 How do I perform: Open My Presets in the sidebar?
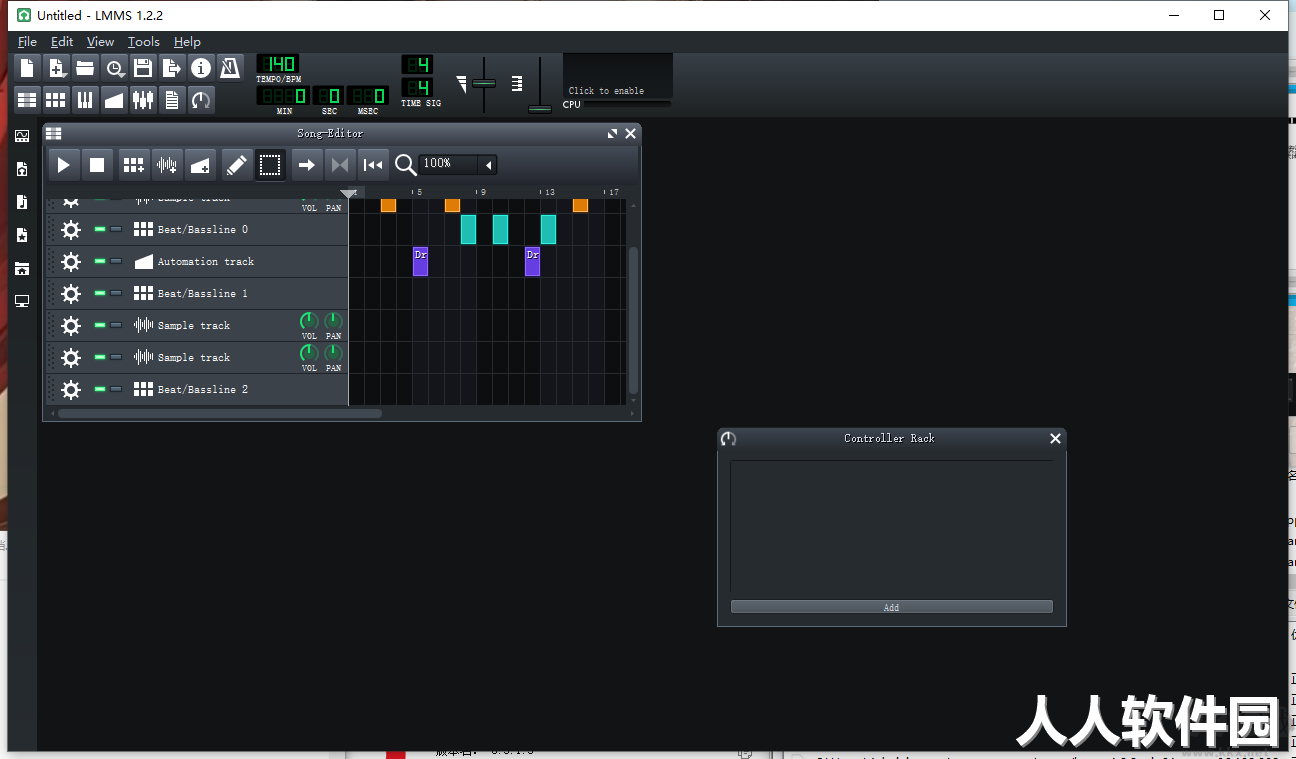click(x=22, y=235)
